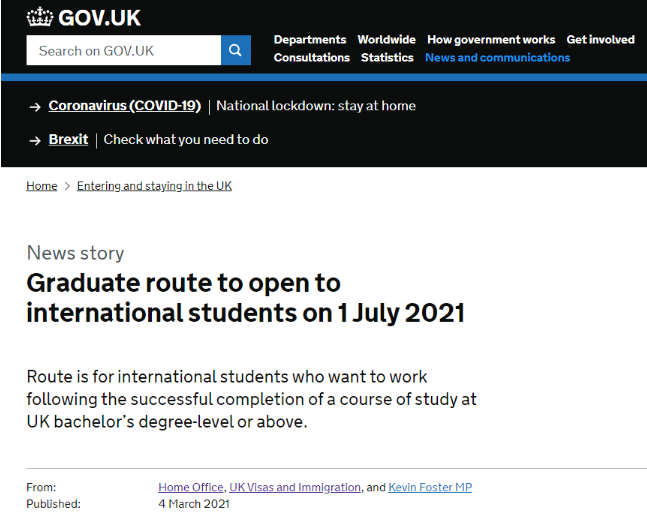Open the Coronavirus (COVID-19) link
Viewport: 647px width, 525px height.
coord(125,106)
